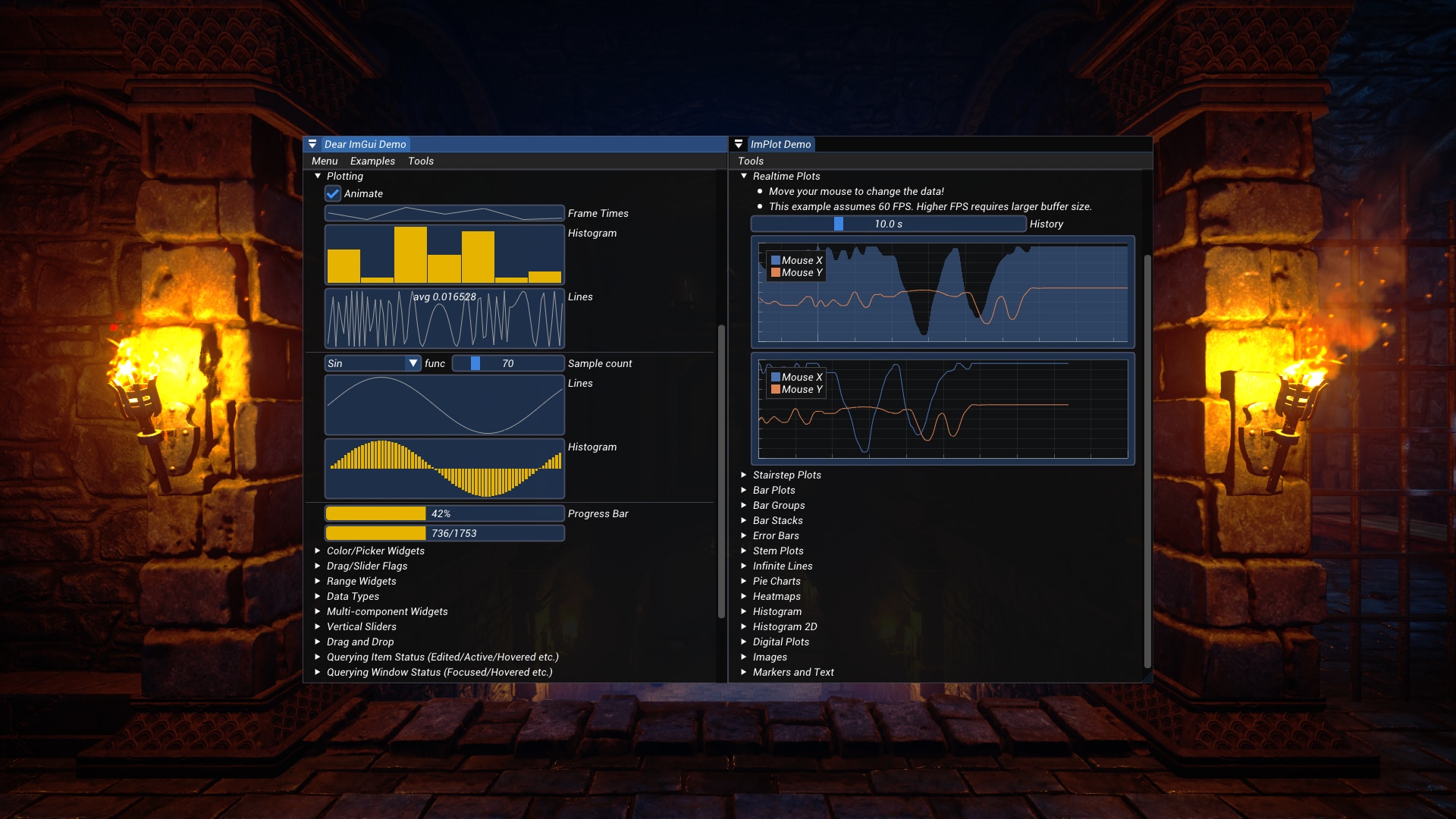Open the Tools menu in ImPlot Demo
1456x819 pixels.
tap(752, 161)
